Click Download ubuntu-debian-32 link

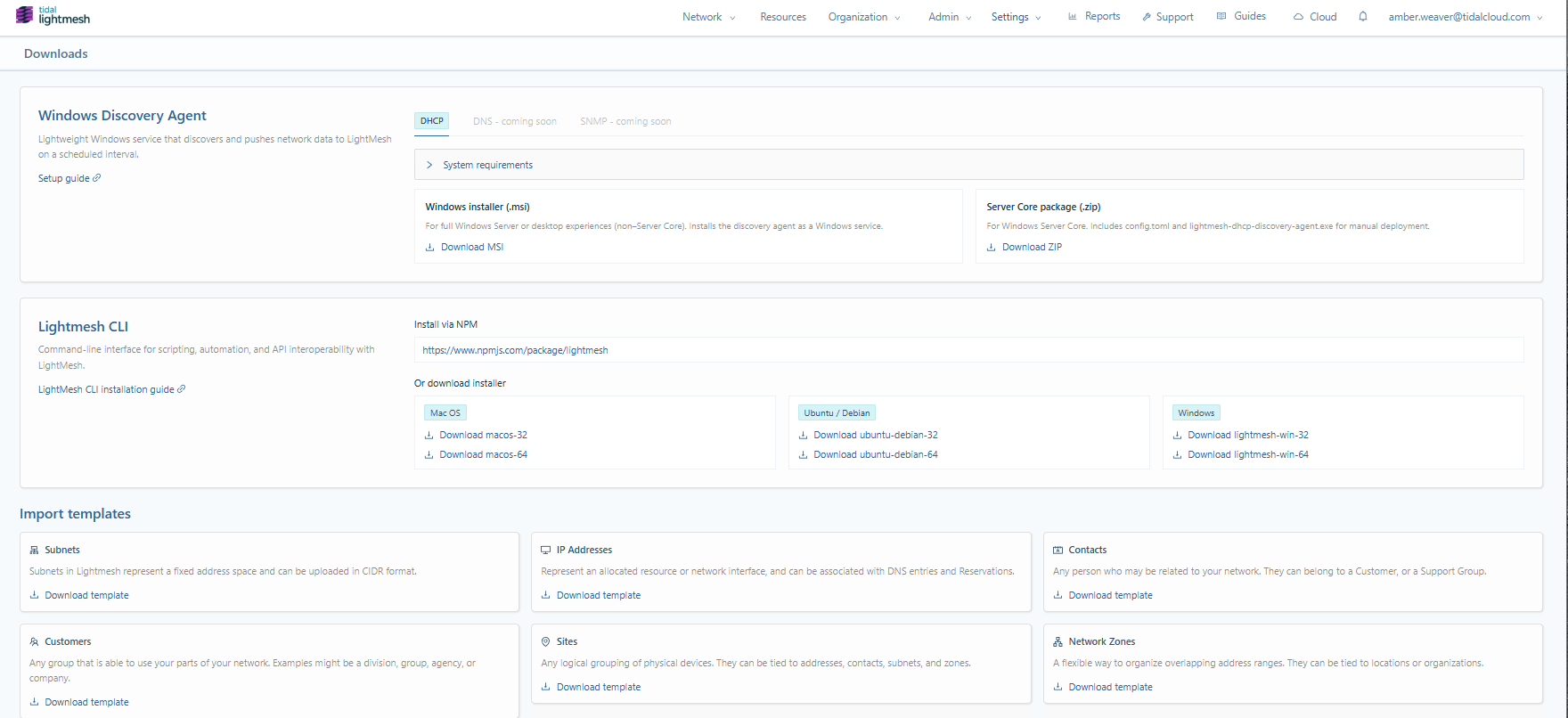876,436
